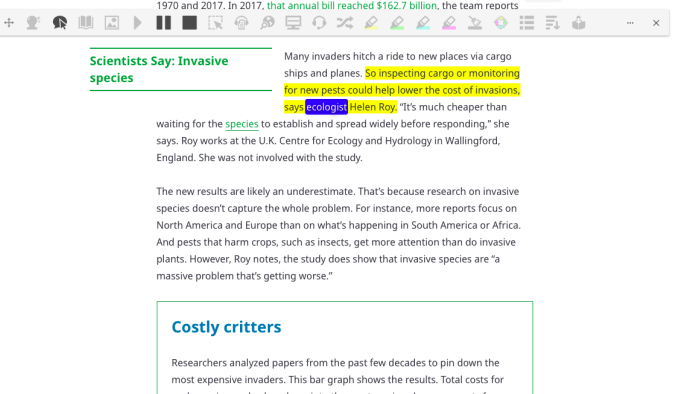The width and height of the screenshot is (700, 394).
Task: Start reading with the Play button
Action: 138,23
